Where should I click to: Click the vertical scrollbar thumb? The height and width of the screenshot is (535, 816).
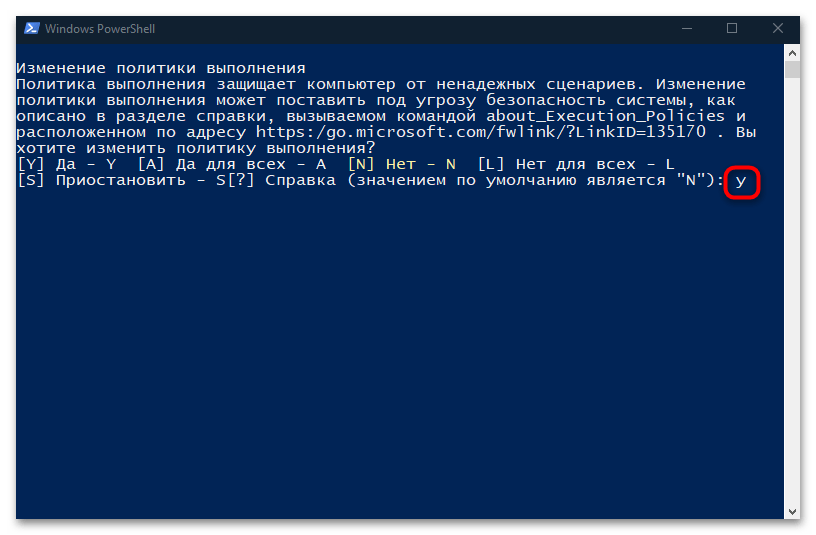[792, 69]
